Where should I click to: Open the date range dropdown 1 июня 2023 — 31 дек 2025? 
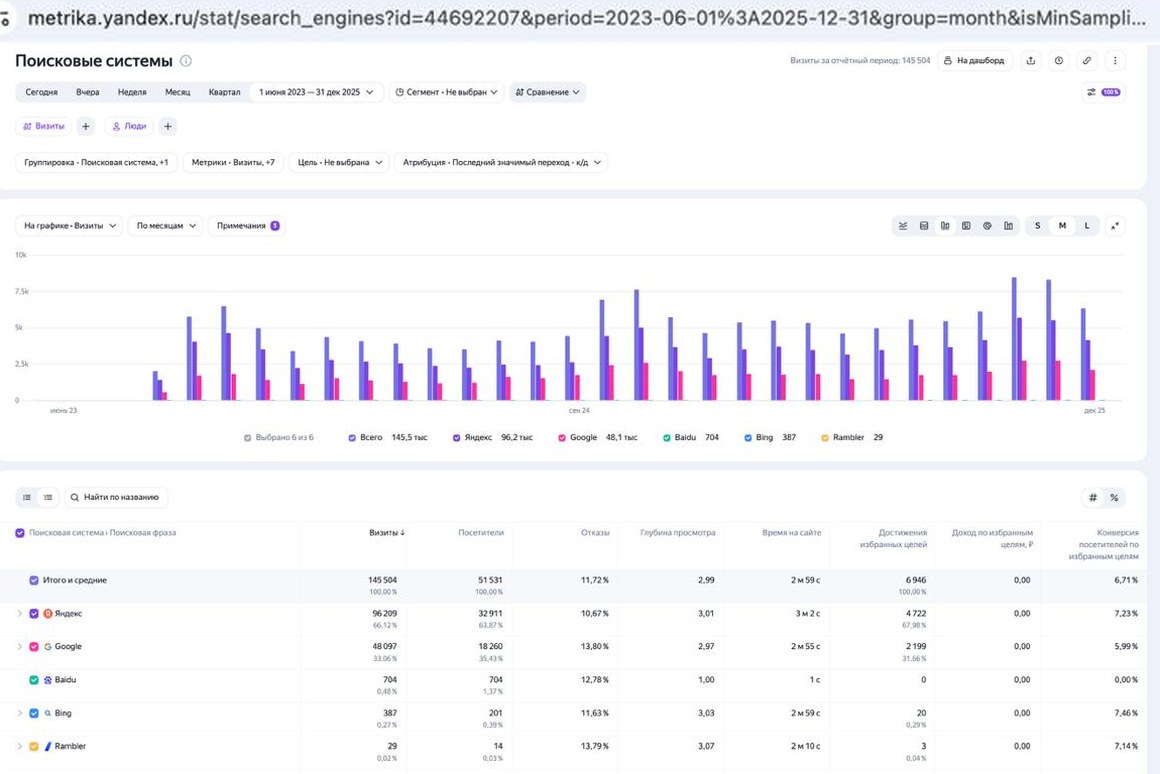click(317, 92)
